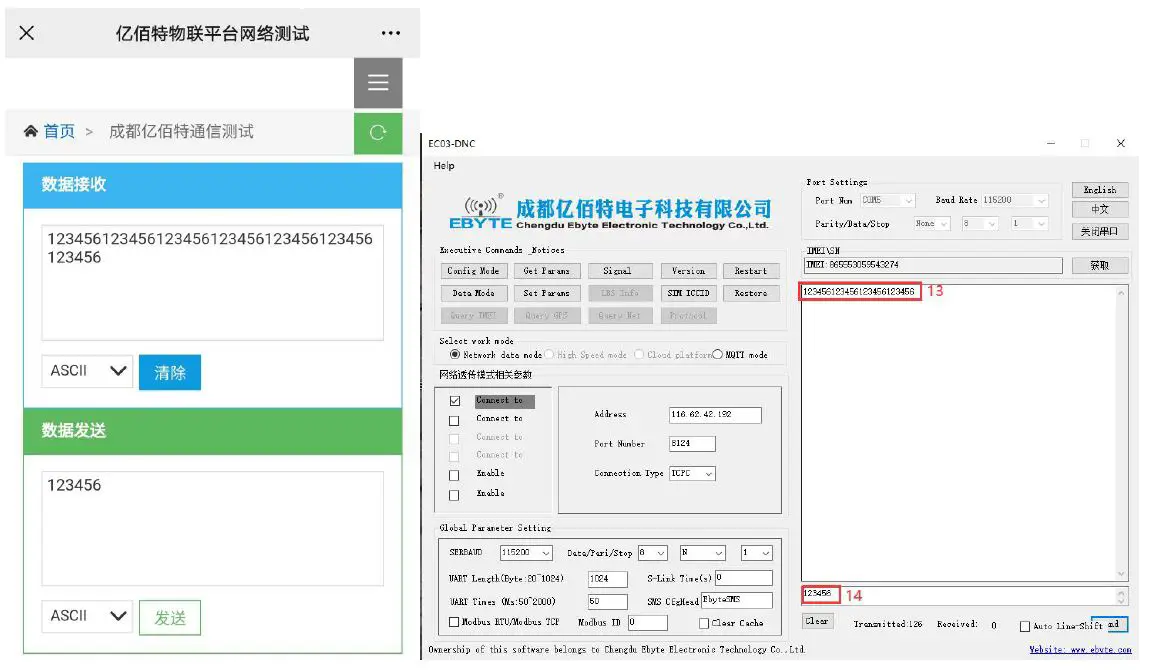Click the 中文 language button
This screenshot has height=670, width=1153.
click(x=1099, y=210)
